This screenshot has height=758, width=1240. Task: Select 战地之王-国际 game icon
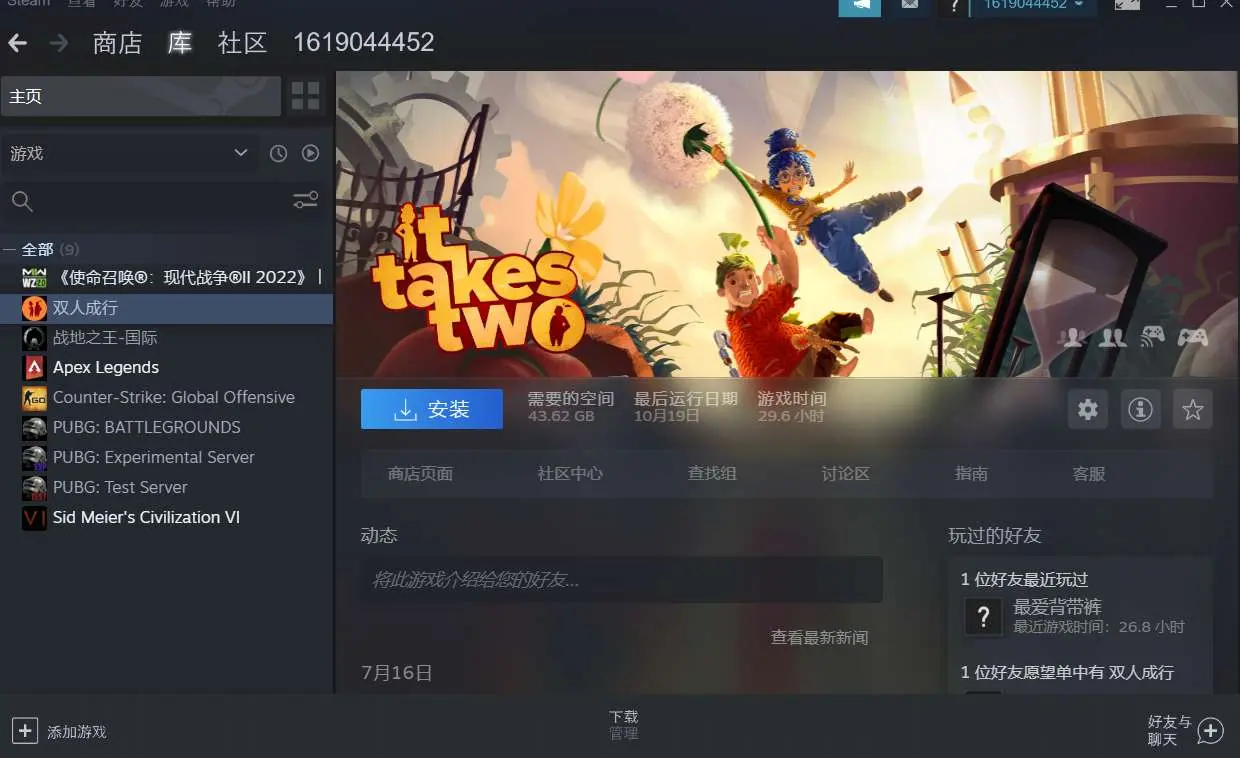point(35,338)
